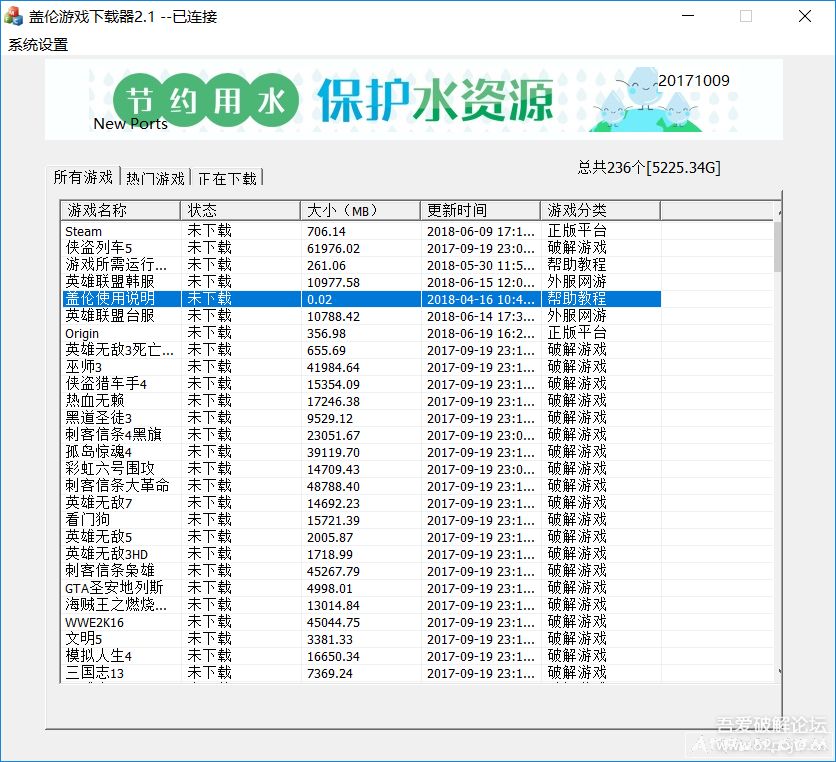Screen dimensions: 836x762
Task: Click the vertical scrollbar thumb of the list
Action: click(x=777, y=246)
